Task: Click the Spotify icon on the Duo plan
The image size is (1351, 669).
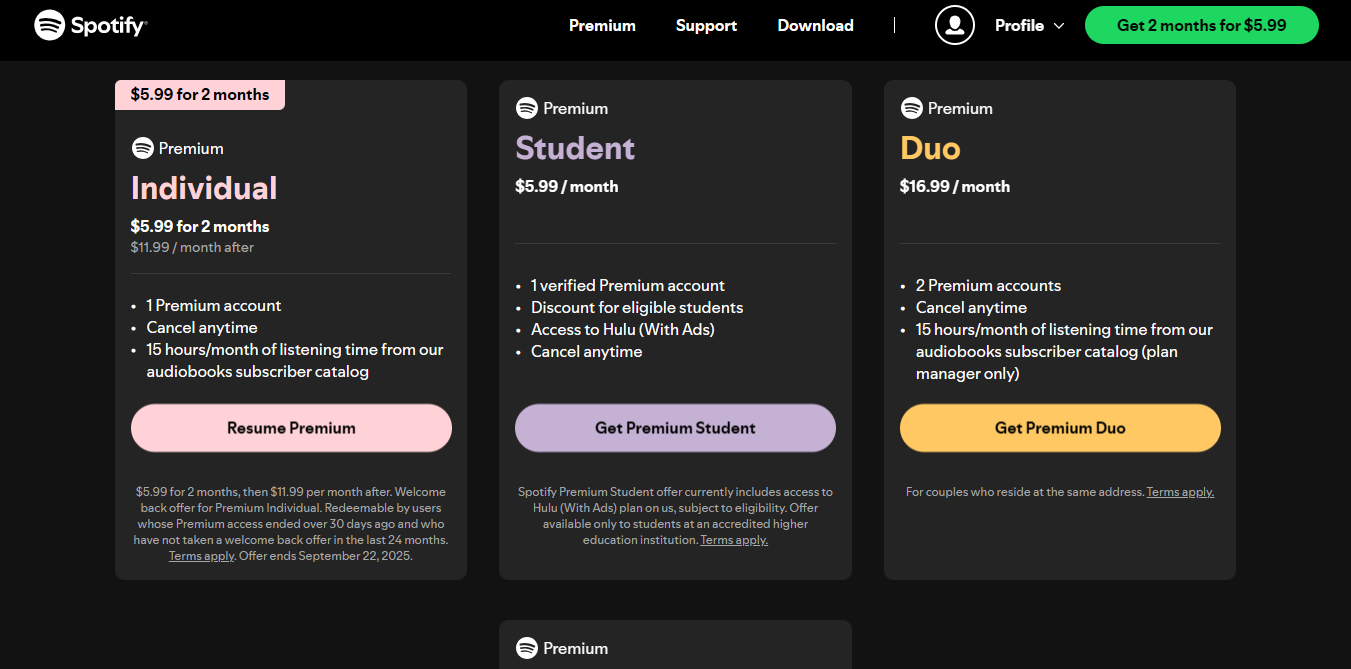Action: pos(912,108)
